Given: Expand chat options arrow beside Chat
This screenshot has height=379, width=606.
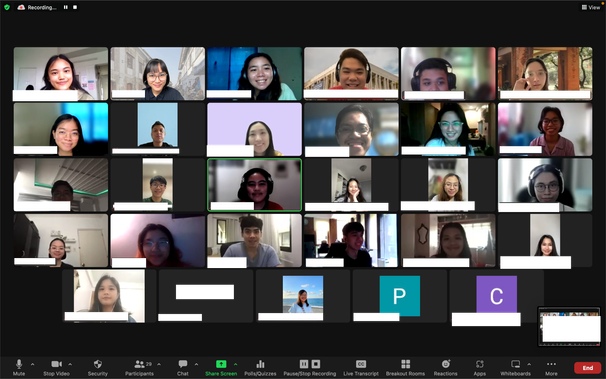Looking at the screenshot, I should (196, 364).
